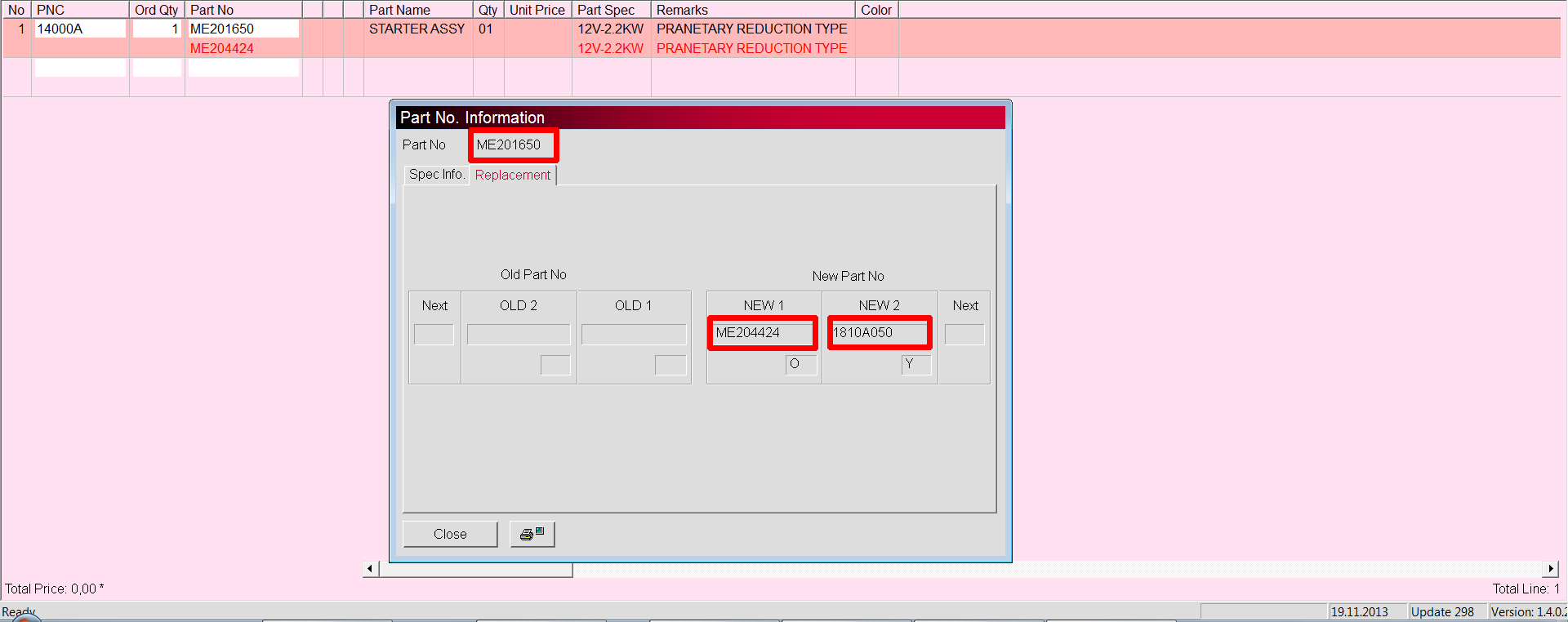Click the horizontal scrollbar thumb
The height and width of the screenshot is (622, 1568).
(476, 569)
